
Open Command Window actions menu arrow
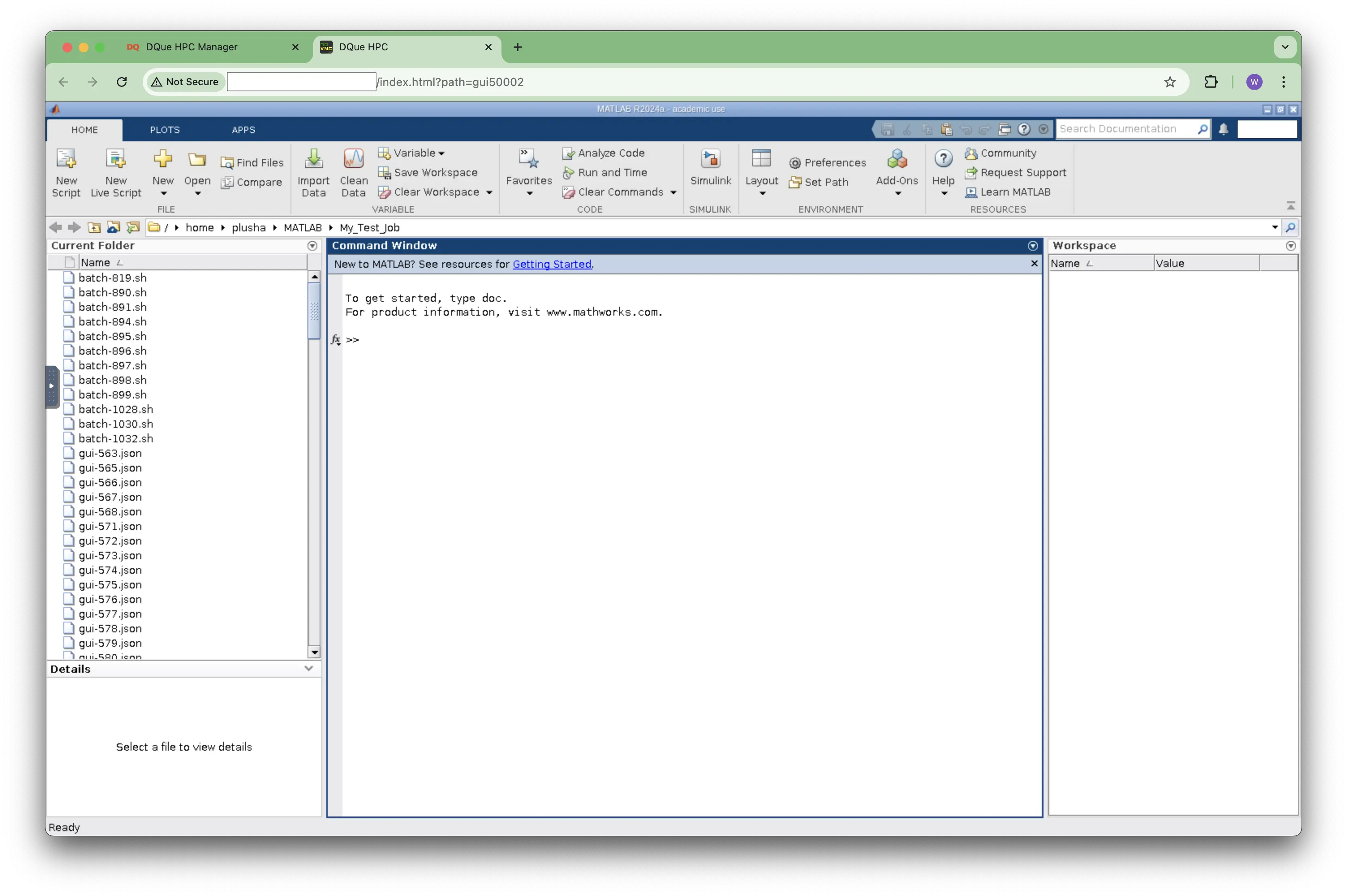click(1032, 246)
